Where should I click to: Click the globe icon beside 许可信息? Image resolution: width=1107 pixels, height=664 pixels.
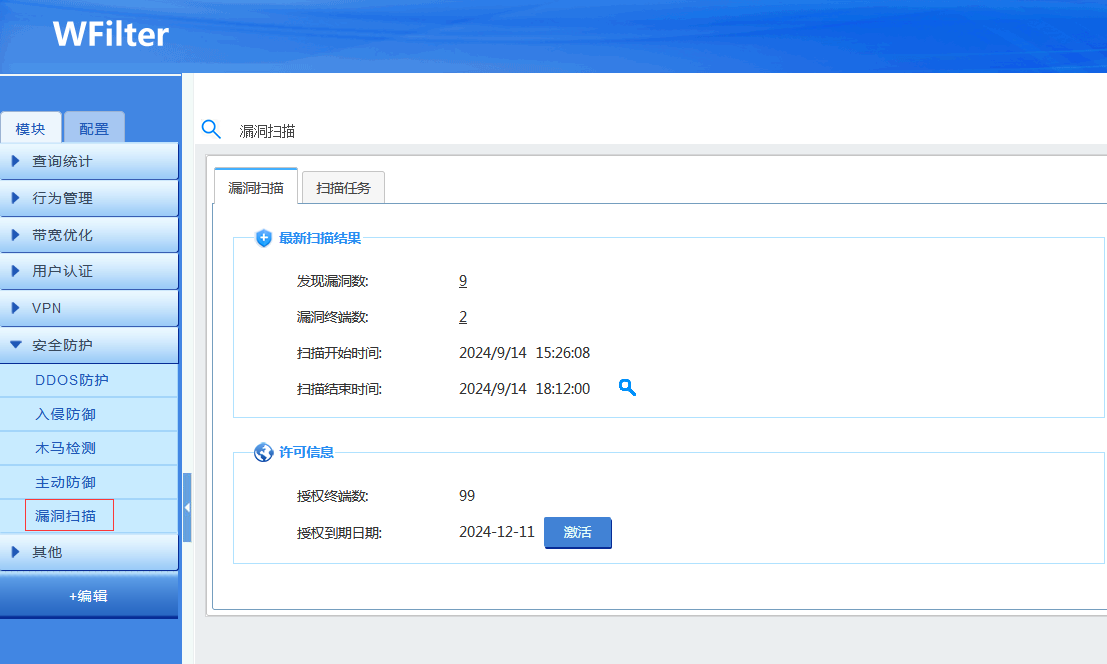264,452
